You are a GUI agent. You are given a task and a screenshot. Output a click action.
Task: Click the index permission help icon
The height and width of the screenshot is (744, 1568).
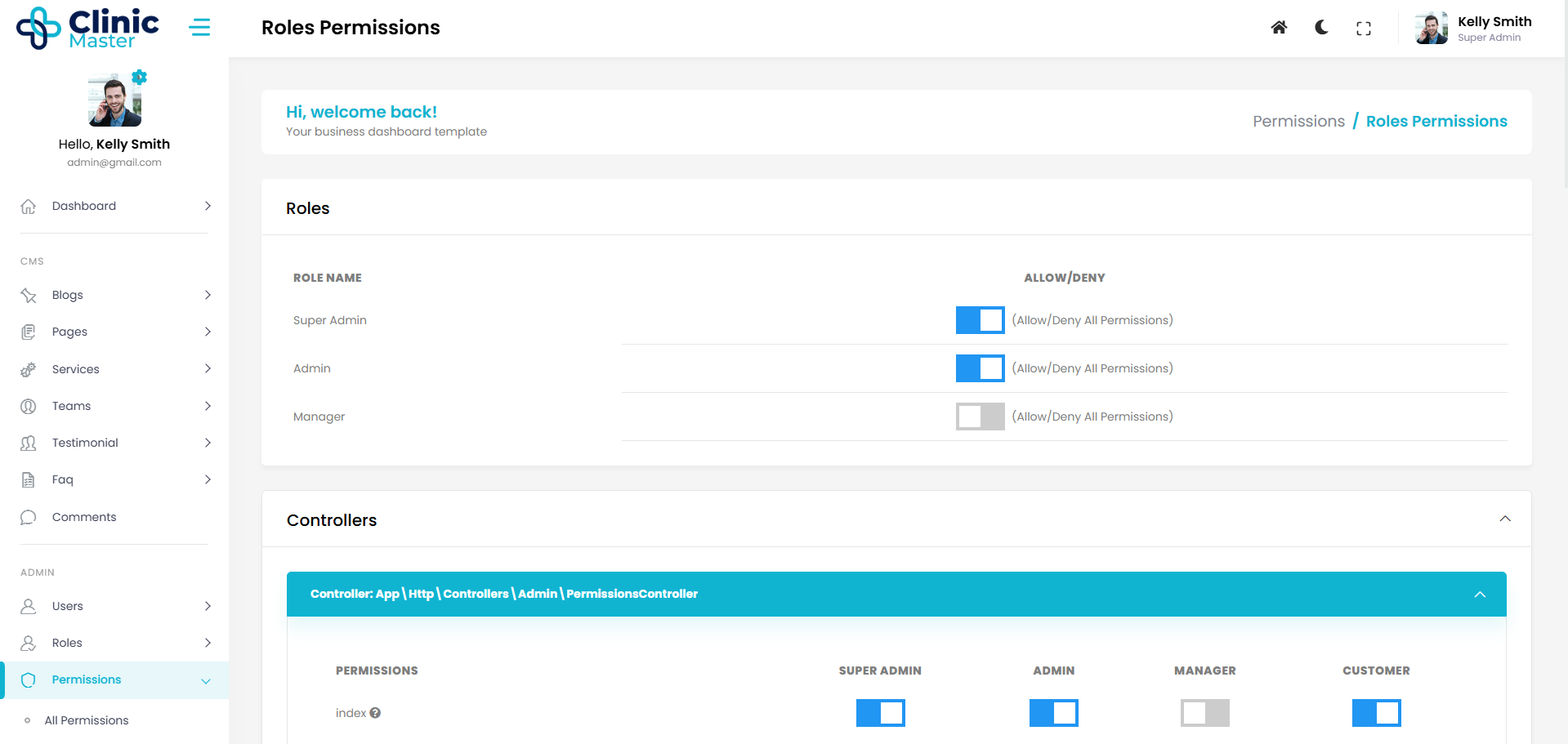(375, 713)
